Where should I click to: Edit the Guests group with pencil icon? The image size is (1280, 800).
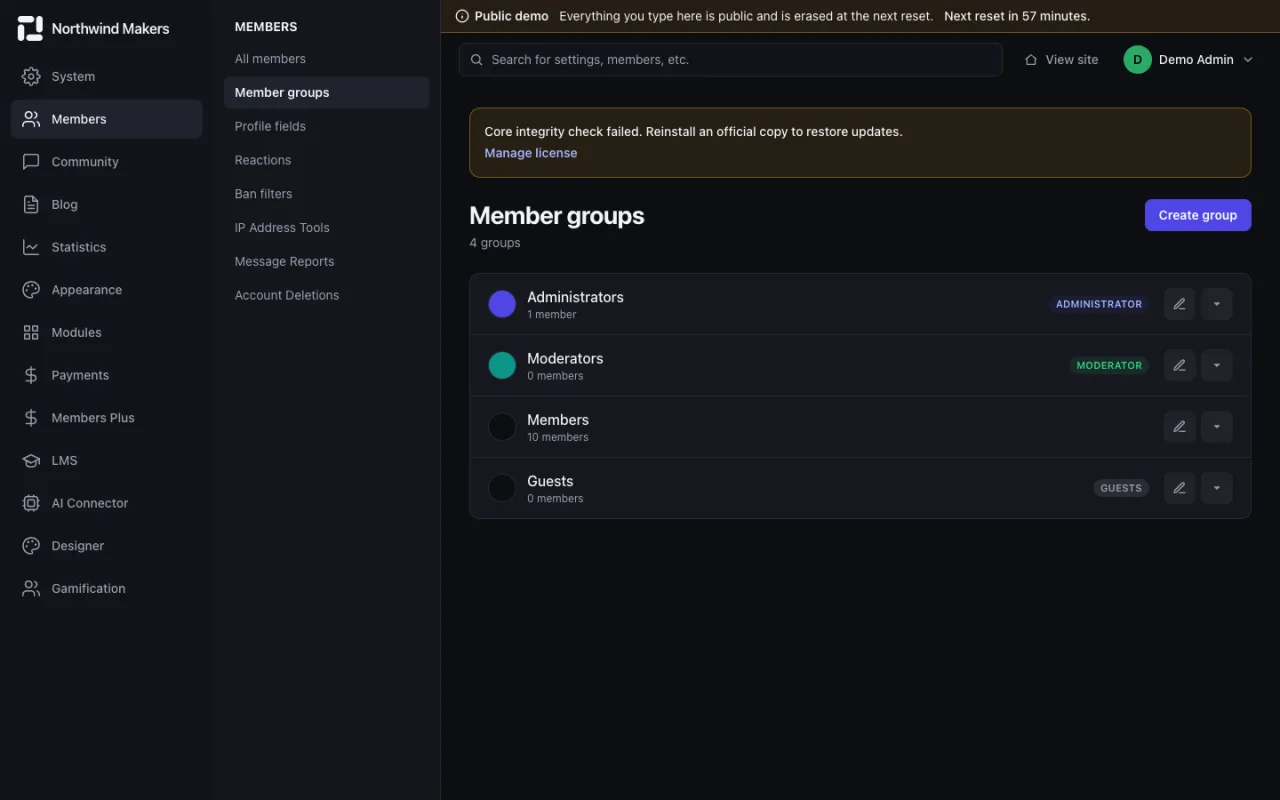(x=1179, y=488)
